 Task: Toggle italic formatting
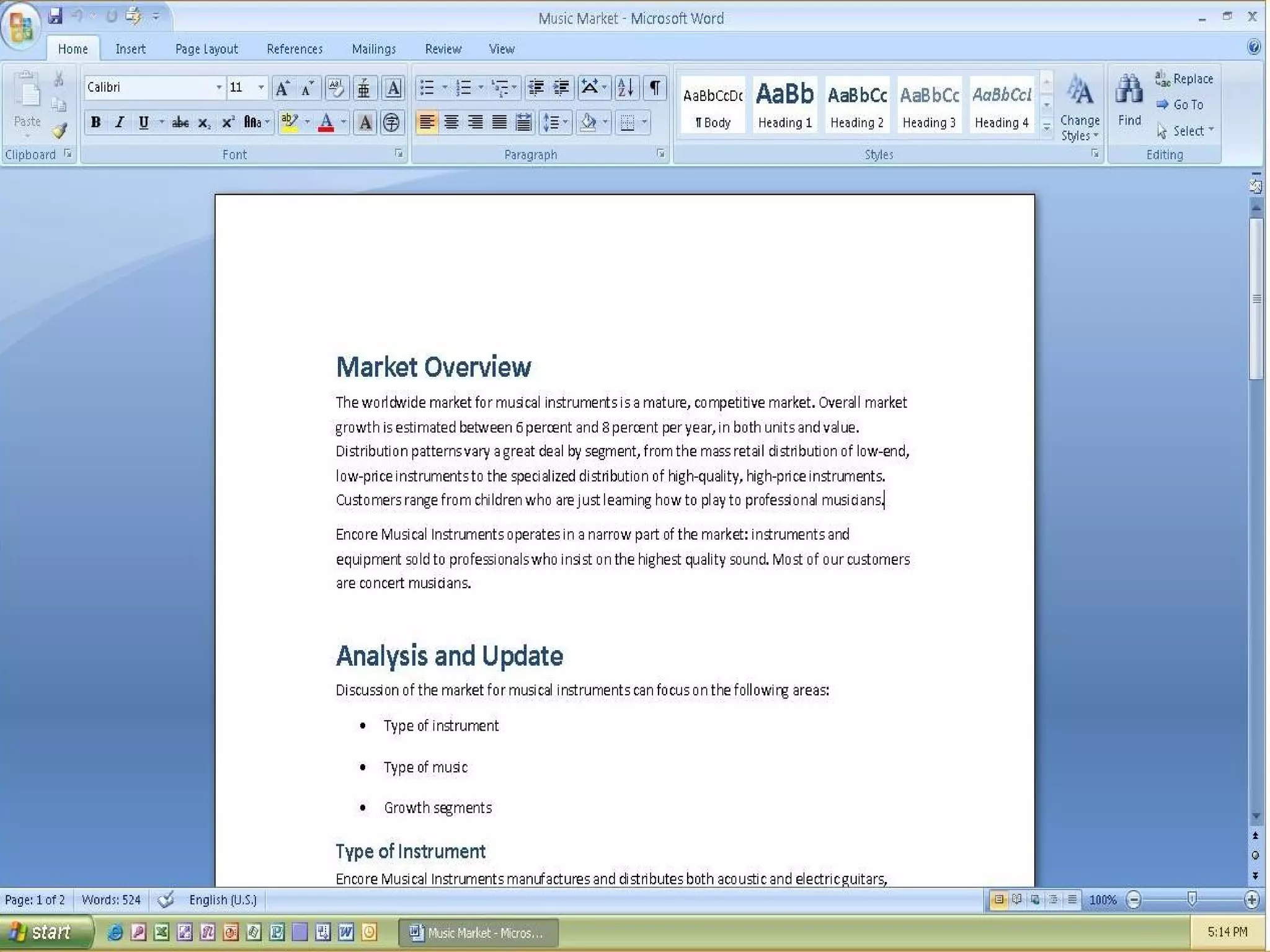click(120, 122)
